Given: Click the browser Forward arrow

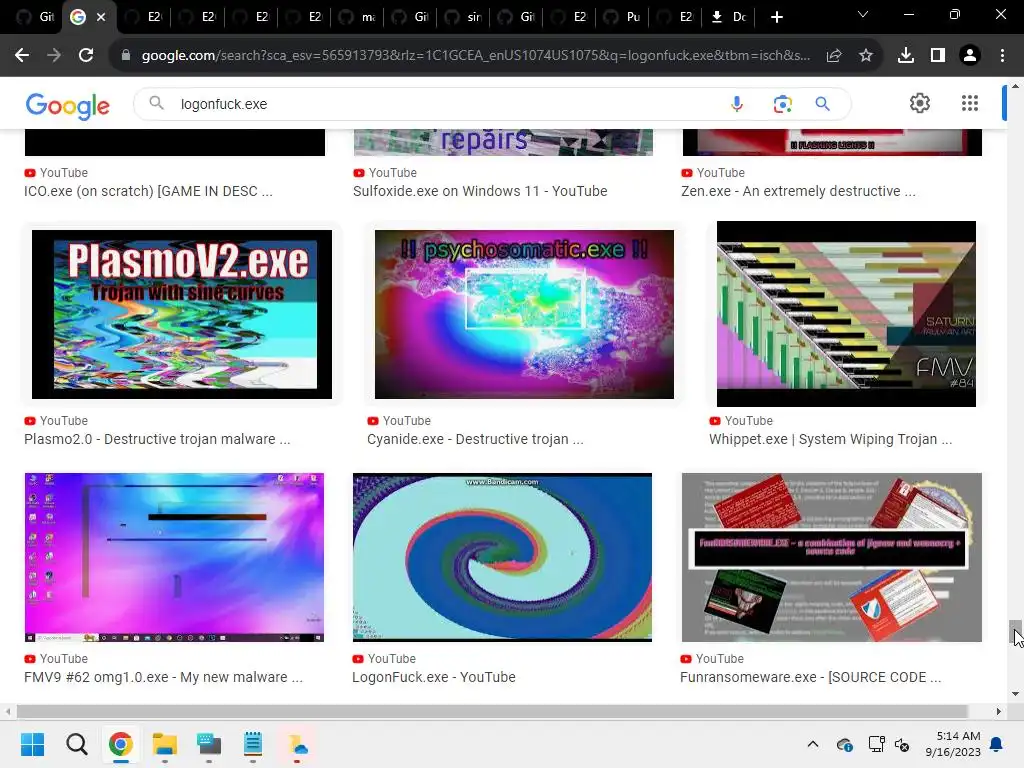Looking at the screenshot, I should tap(54, 56).
